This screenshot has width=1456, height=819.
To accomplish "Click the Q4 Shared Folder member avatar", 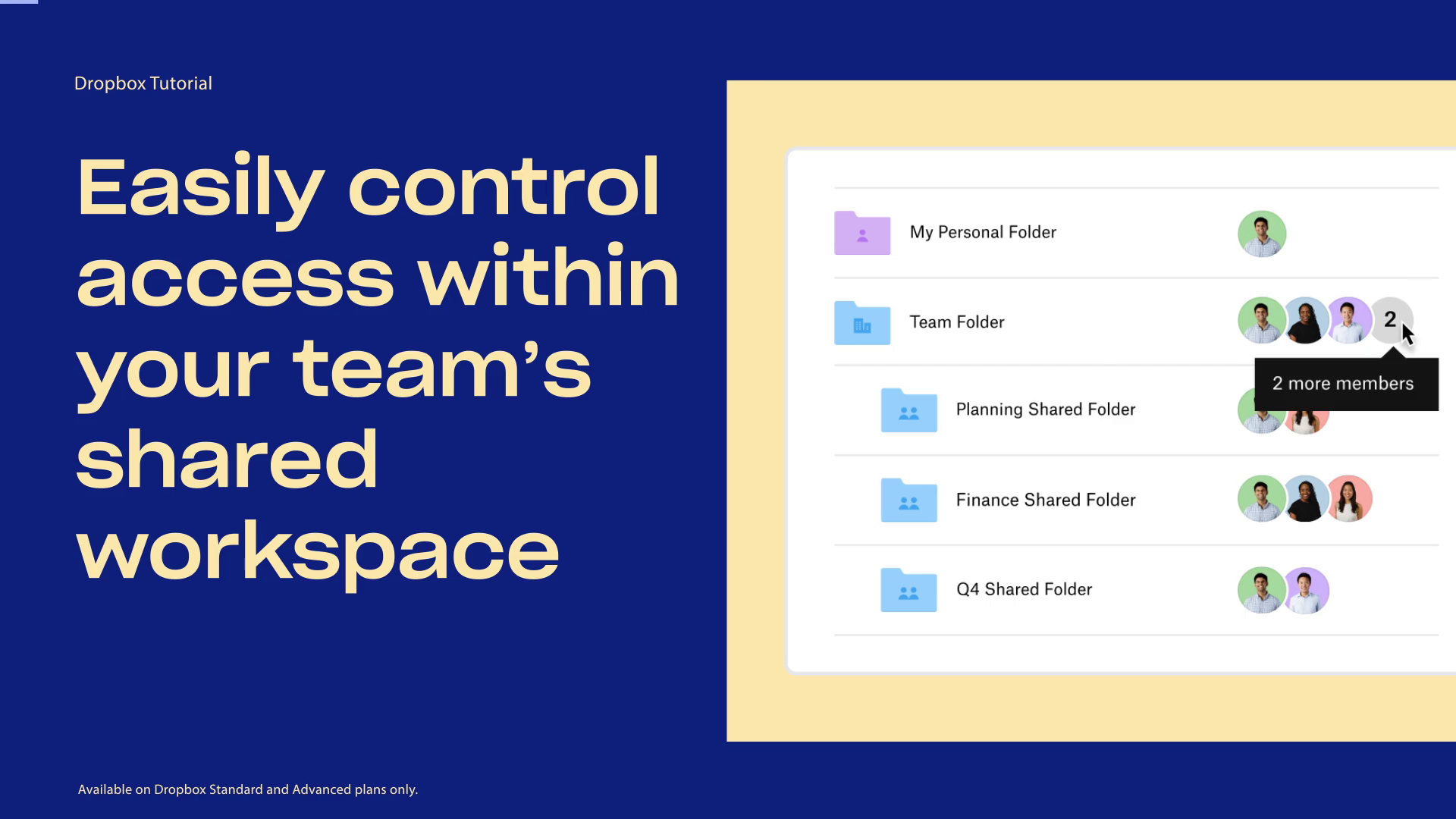I will tap(1262, 589).
